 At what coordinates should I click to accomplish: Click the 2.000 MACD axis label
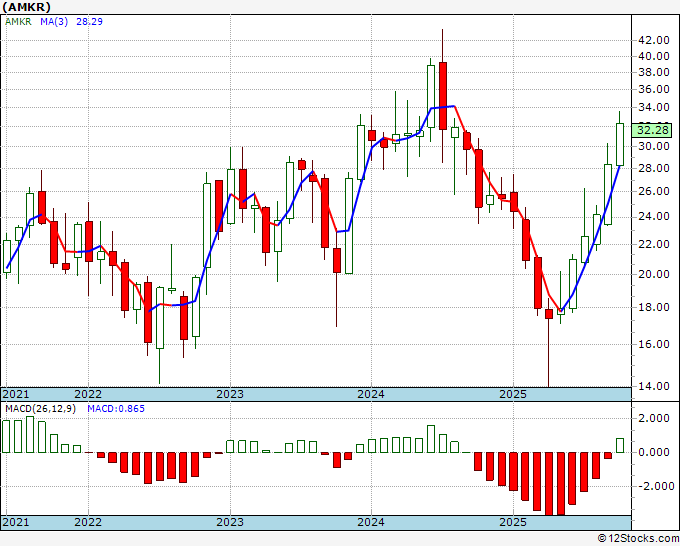click(x=654, y=418)
